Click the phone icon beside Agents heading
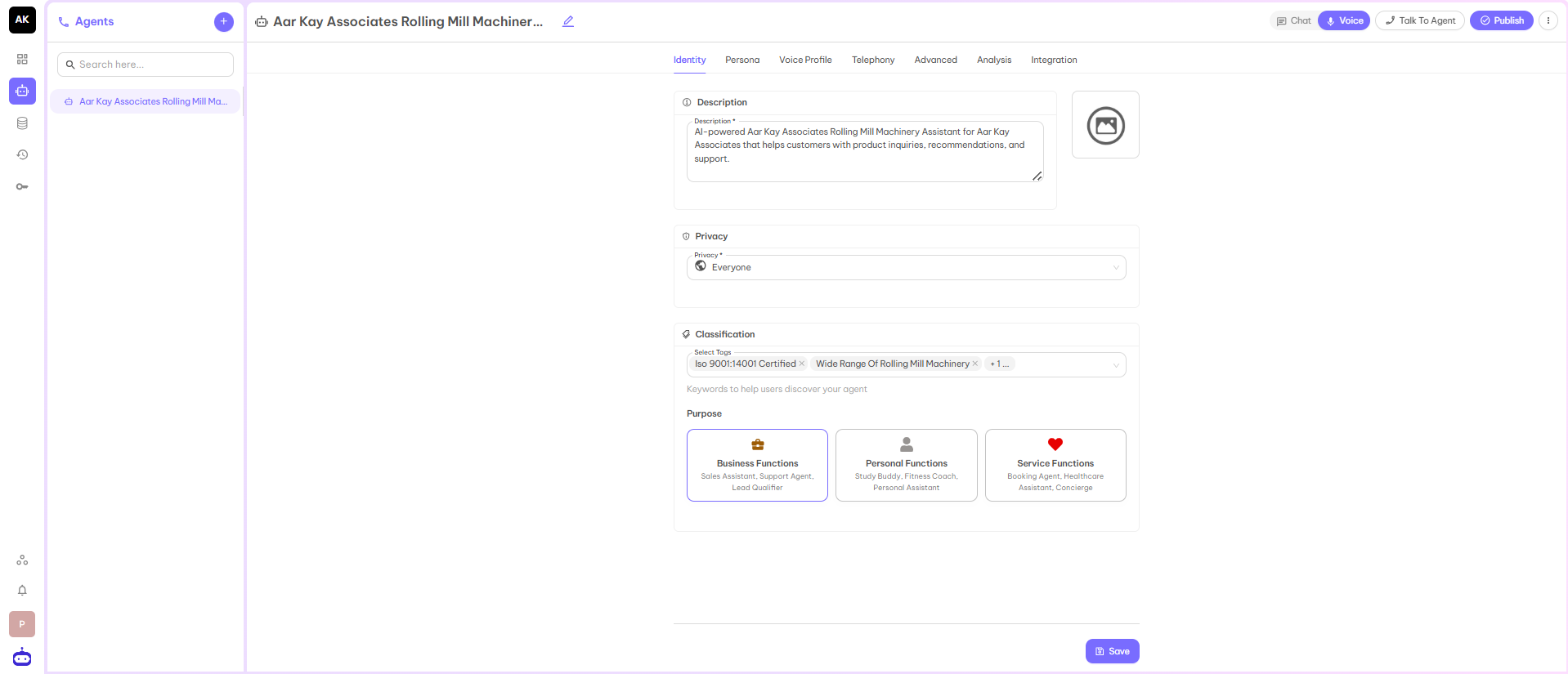Viewport: 1568px width, 674px height. 64,22
